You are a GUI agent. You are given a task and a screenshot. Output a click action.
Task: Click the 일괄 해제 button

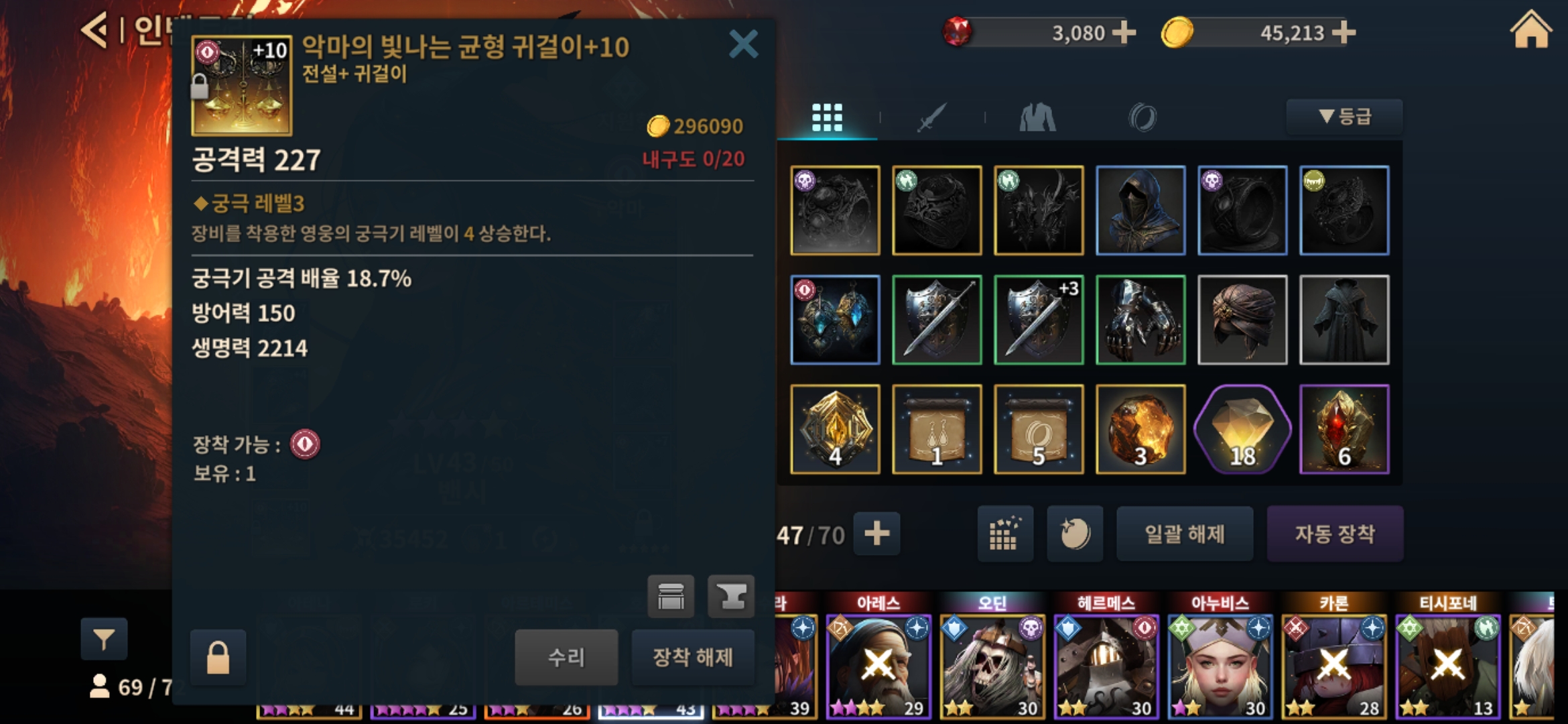click(x=1185, y=534)
